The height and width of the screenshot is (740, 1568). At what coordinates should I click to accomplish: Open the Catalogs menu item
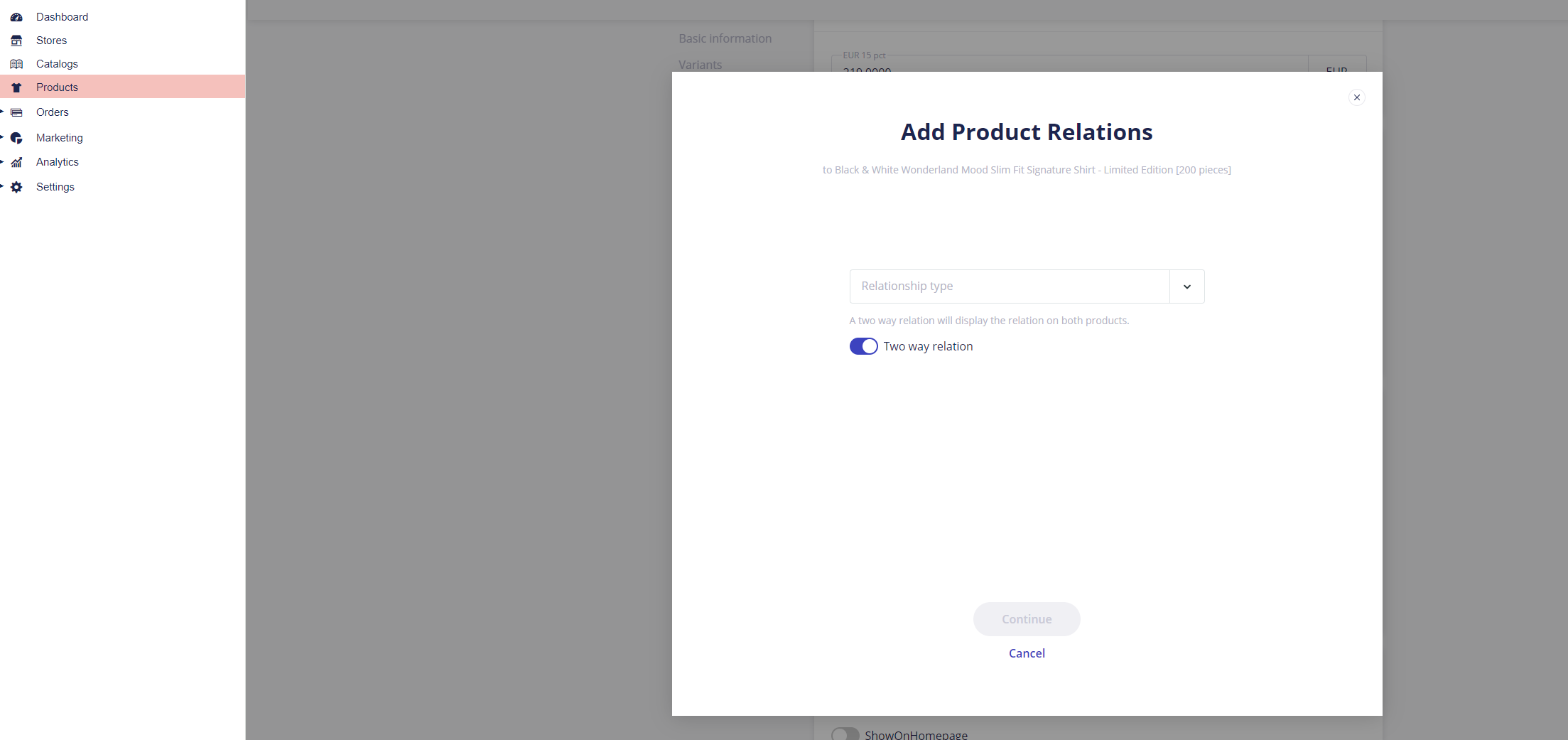tap(57, 64)
